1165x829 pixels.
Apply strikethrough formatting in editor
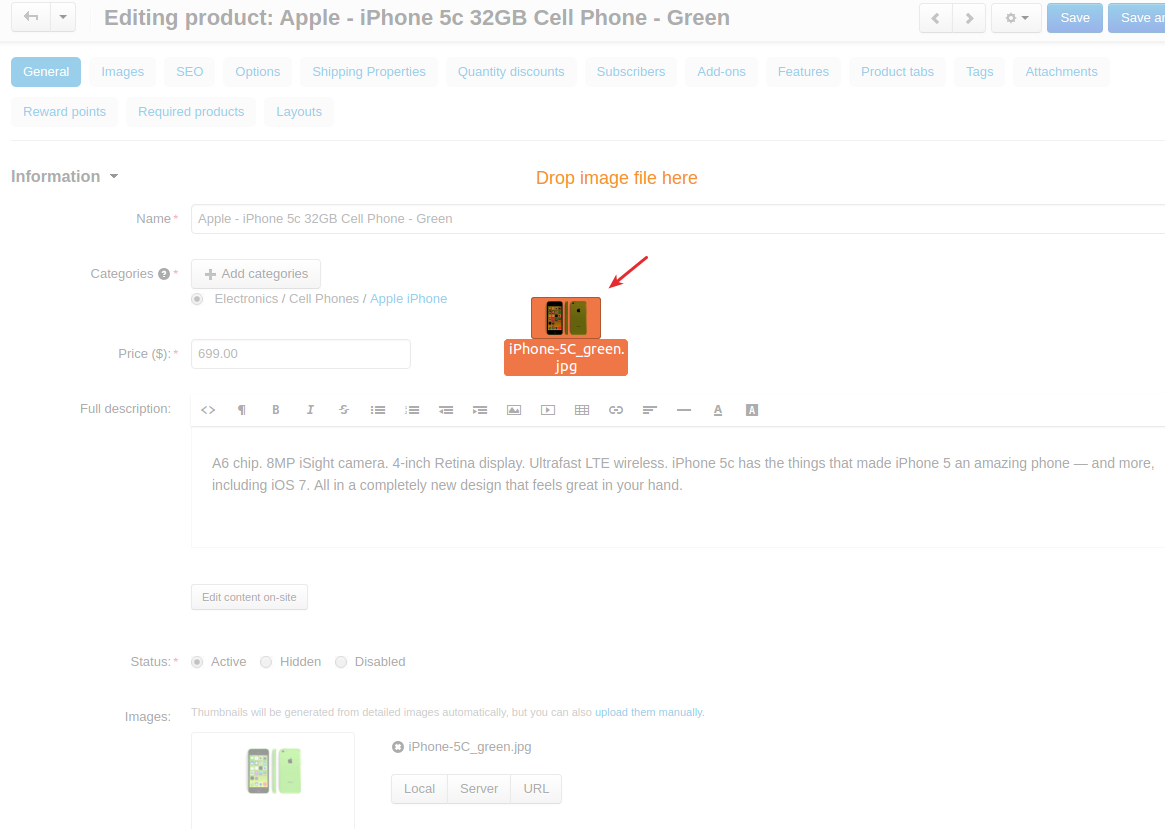click(344, 410)
